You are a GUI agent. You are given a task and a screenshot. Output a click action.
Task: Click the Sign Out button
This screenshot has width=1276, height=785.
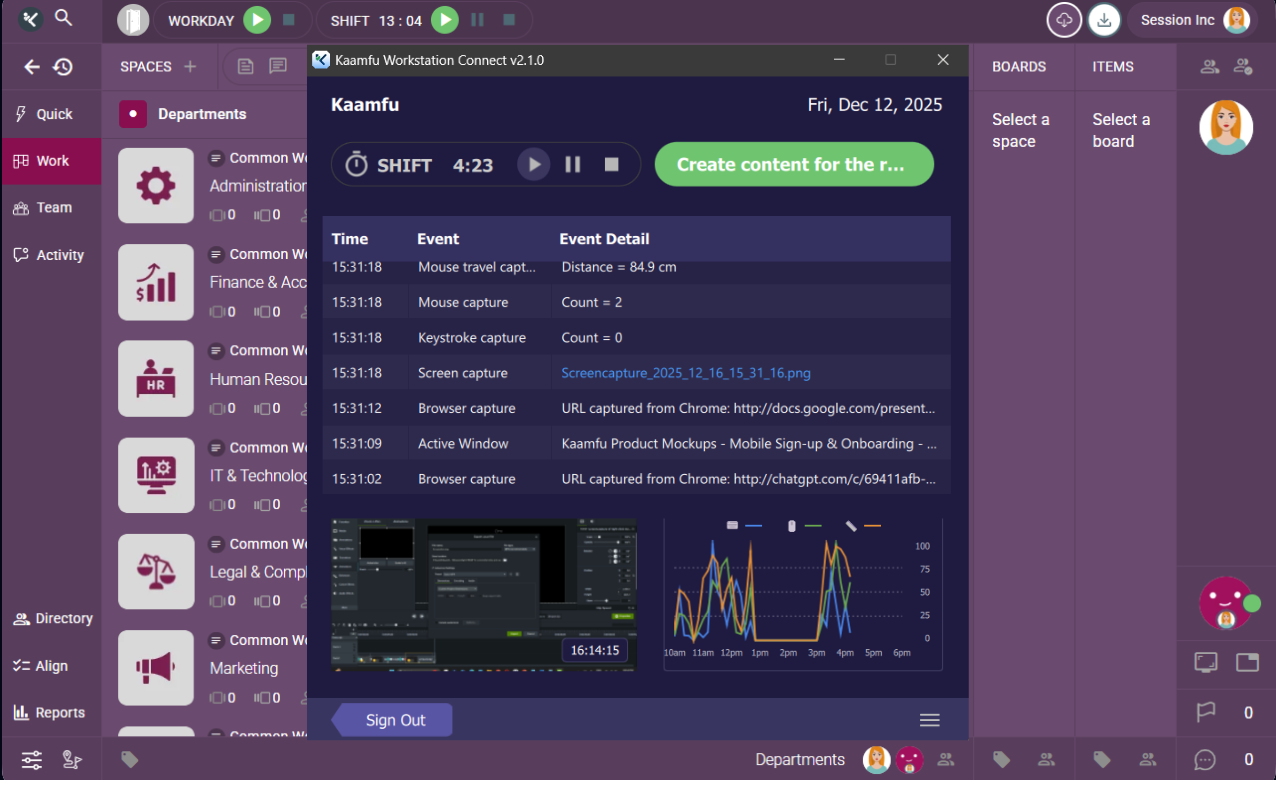click(x=395, y=720)
